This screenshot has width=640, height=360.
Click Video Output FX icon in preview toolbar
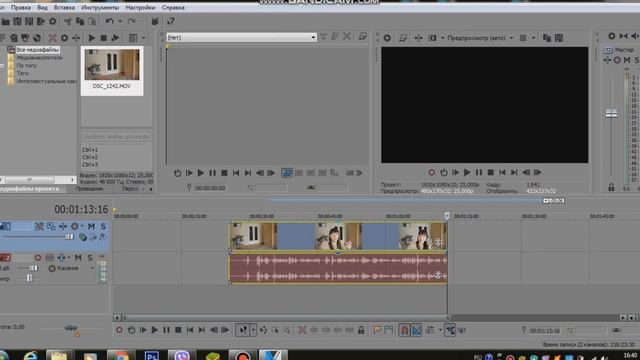[x=418, y=38]
